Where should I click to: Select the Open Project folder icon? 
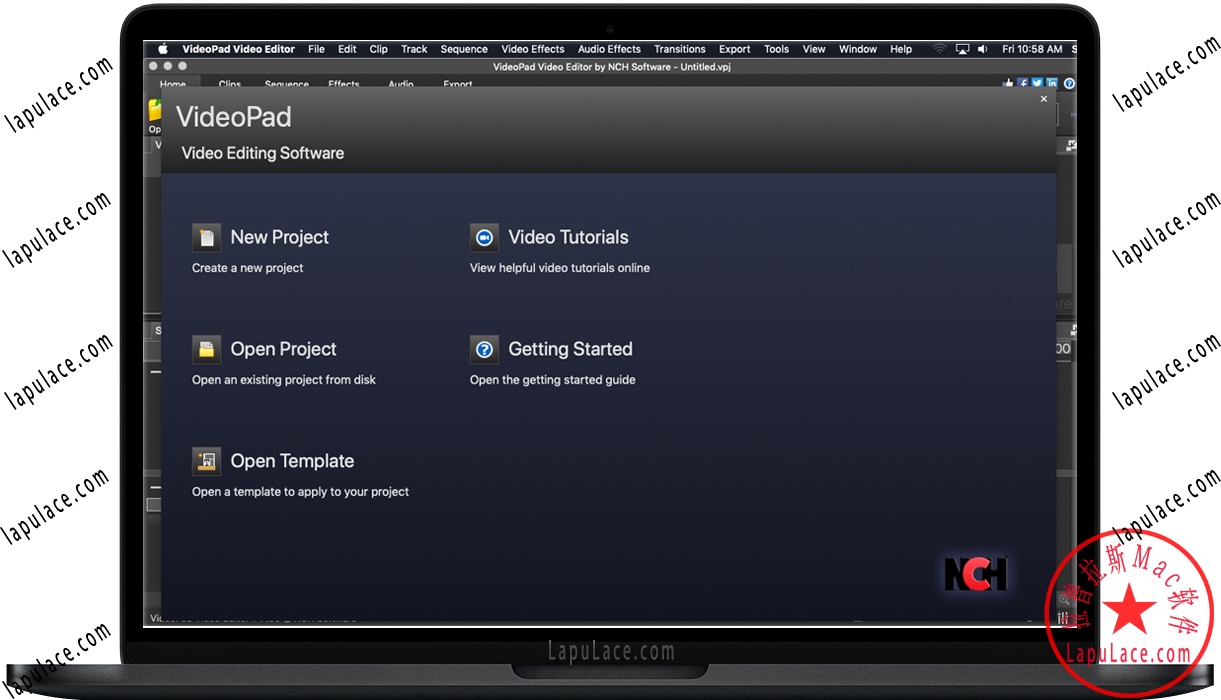click(x=206, y=349)
